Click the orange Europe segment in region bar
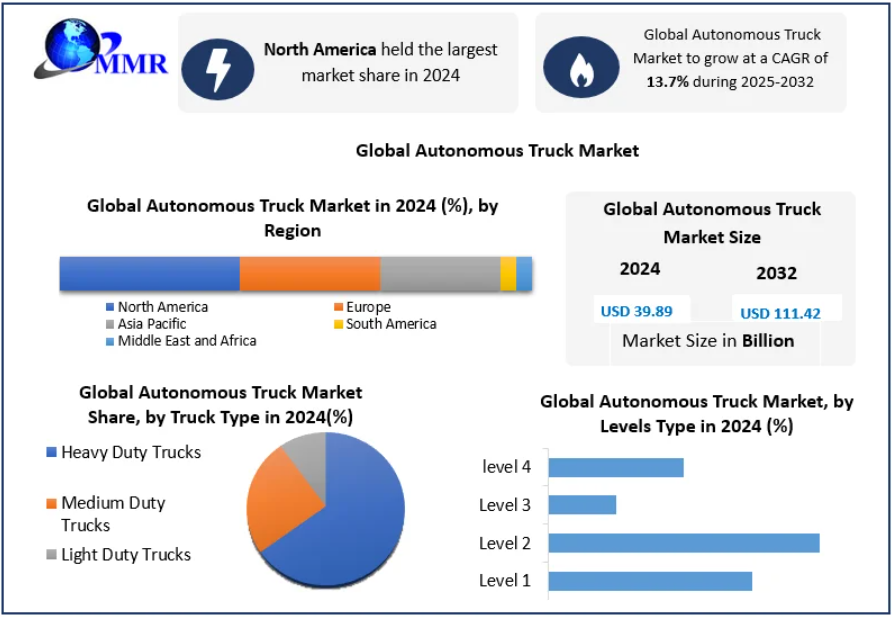Viewport: 892px width, 617px height. click(x=309, y=274)
